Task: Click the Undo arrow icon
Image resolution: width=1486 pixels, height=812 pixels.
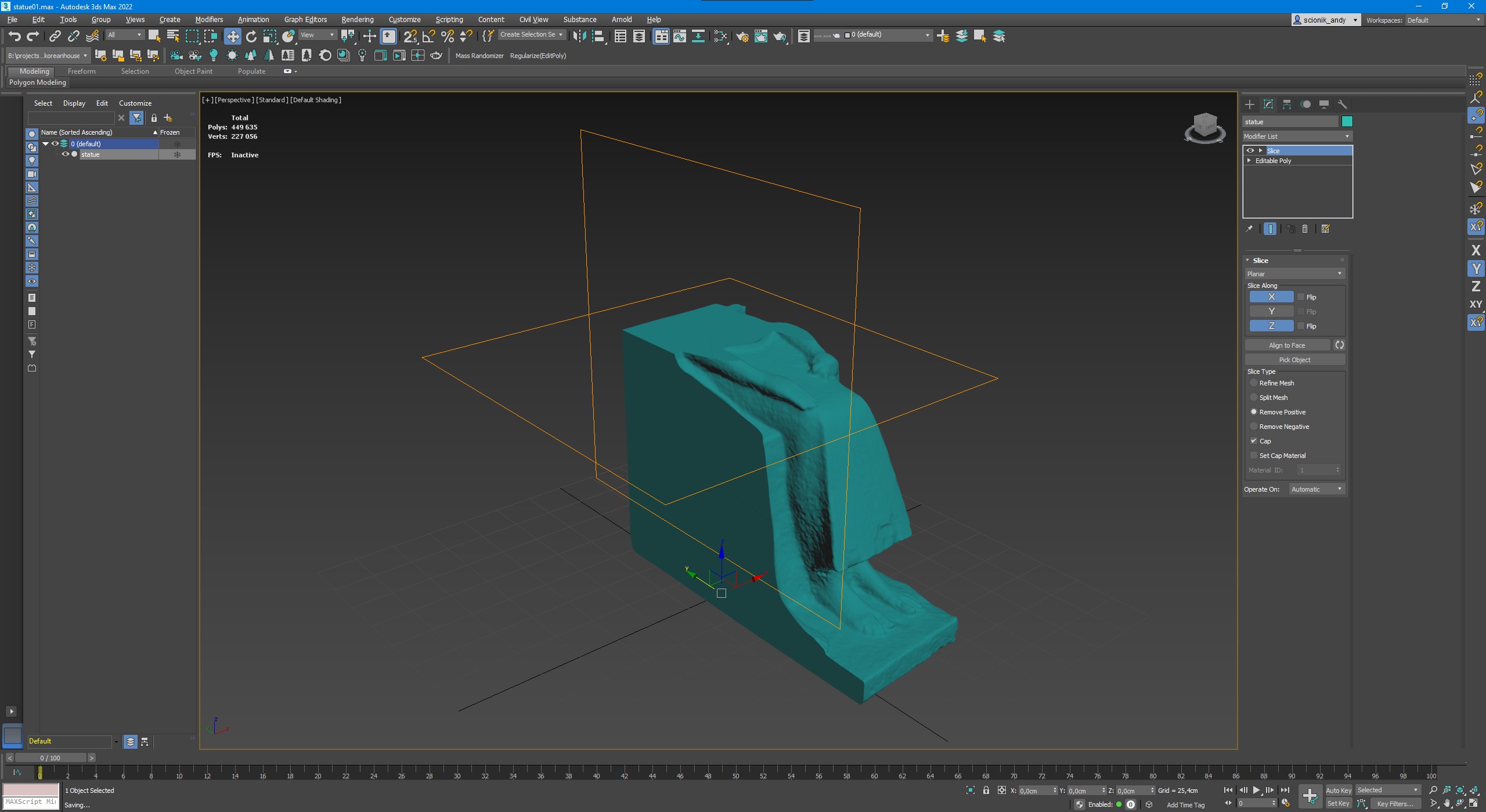Action: coord(14,36)
